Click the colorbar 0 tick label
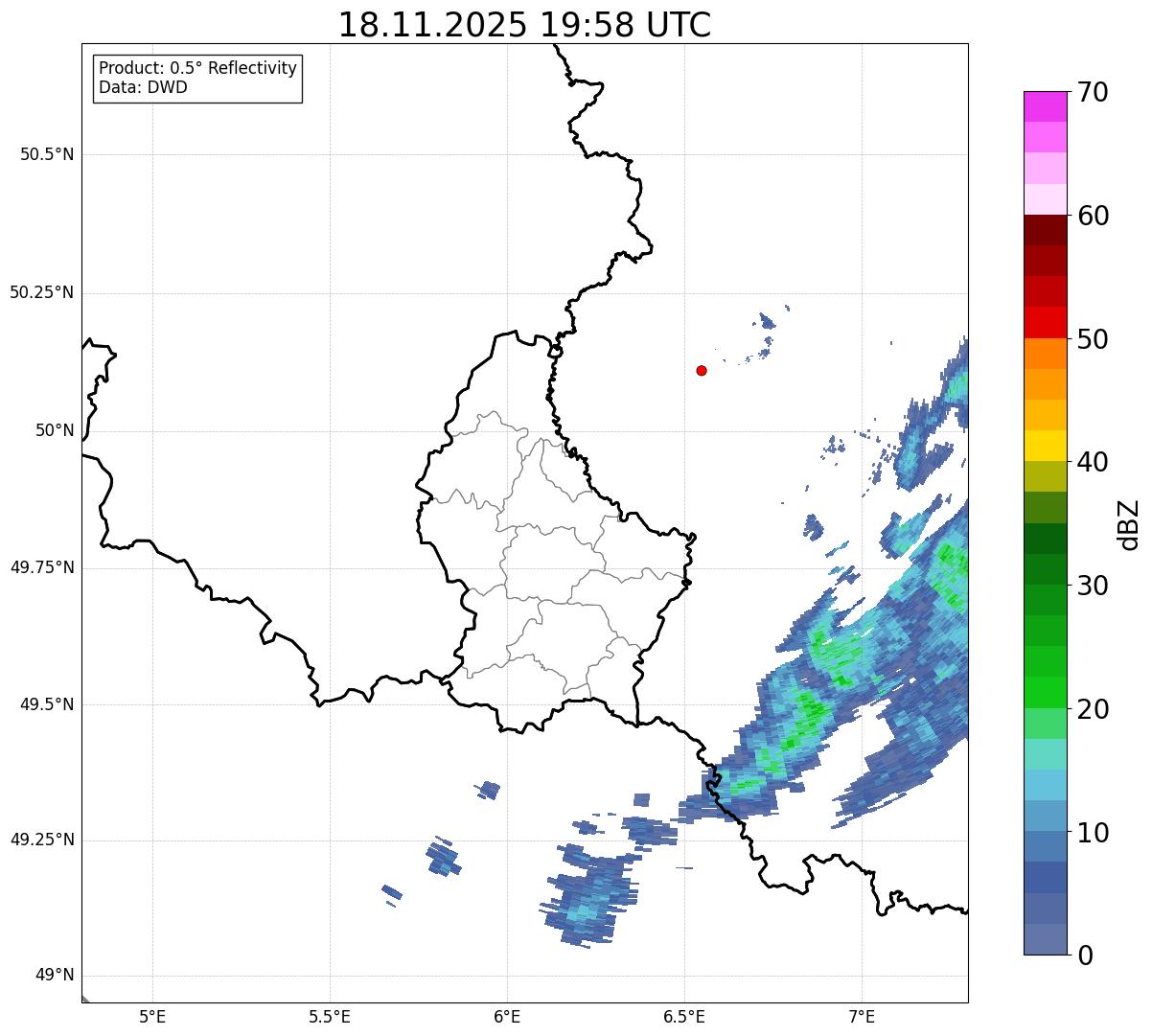Viewport: 1152px width, 1036px height. click(x=1085, y=955)
